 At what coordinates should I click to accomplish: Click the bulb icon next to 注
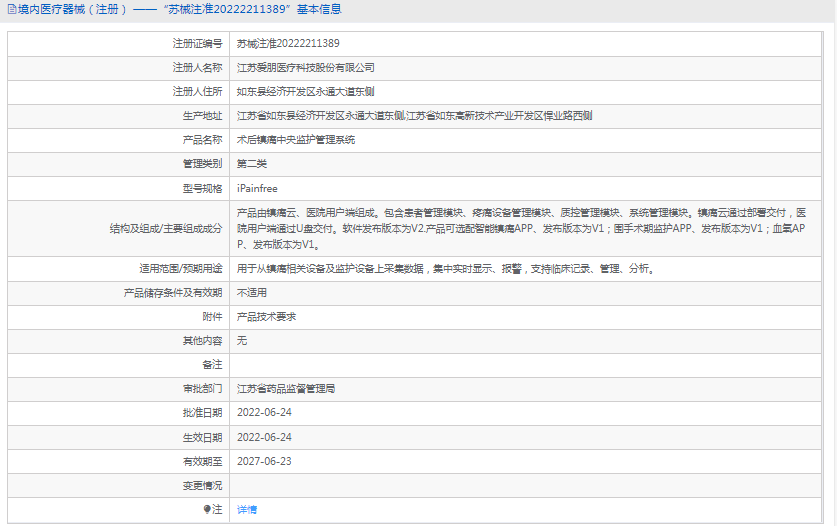coord(207,509)
